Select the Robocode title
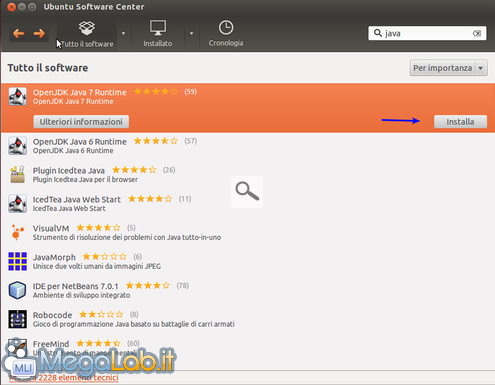Screen dimensions: 495x385 tap(52, 315)
